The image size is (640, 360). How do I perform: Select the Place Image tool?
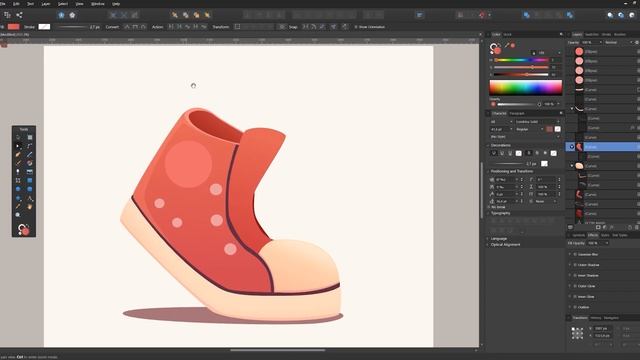point(29,172)
